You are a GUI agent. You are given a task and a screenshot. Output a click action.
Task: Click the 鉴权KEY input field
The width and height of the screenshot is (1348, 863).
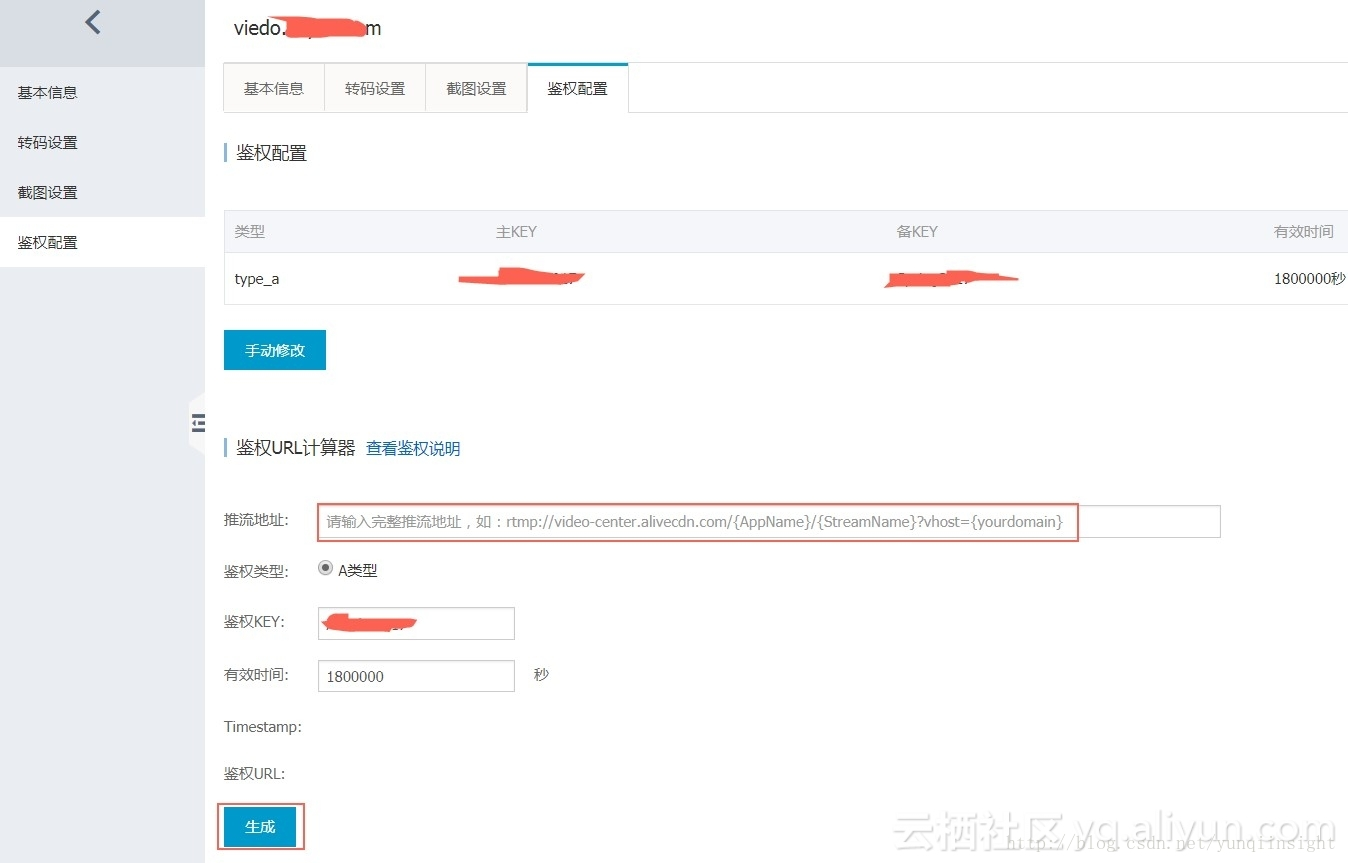pyautogui.click(x=415, y=623)
